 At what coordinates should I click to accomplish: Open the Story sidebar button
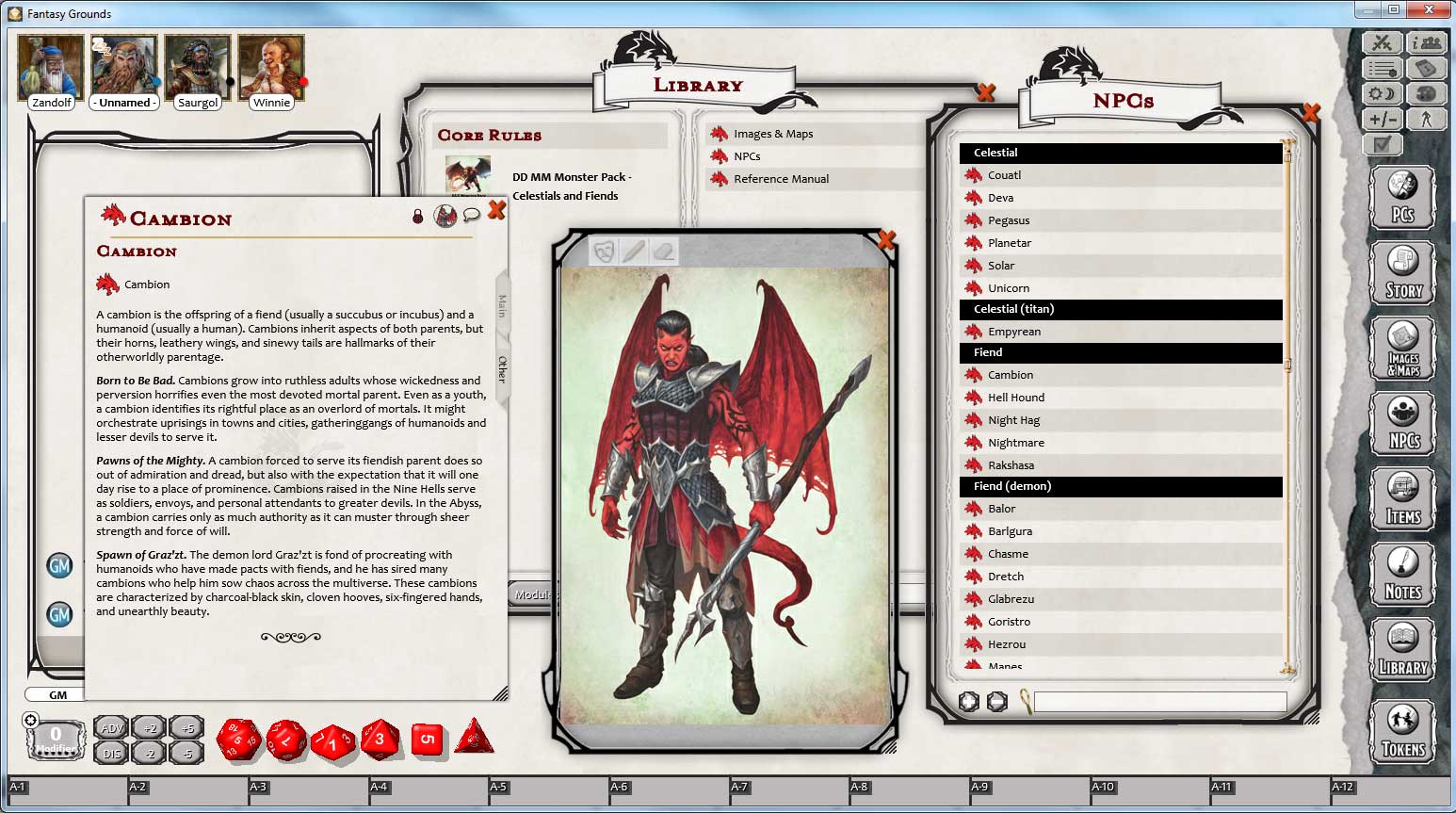point(1403,273)
